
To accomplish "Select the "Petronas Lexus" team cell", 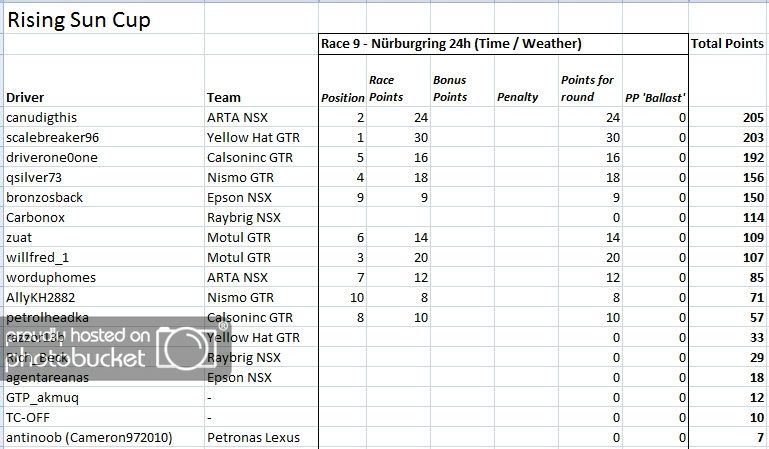I will click(x=253, y=437).
